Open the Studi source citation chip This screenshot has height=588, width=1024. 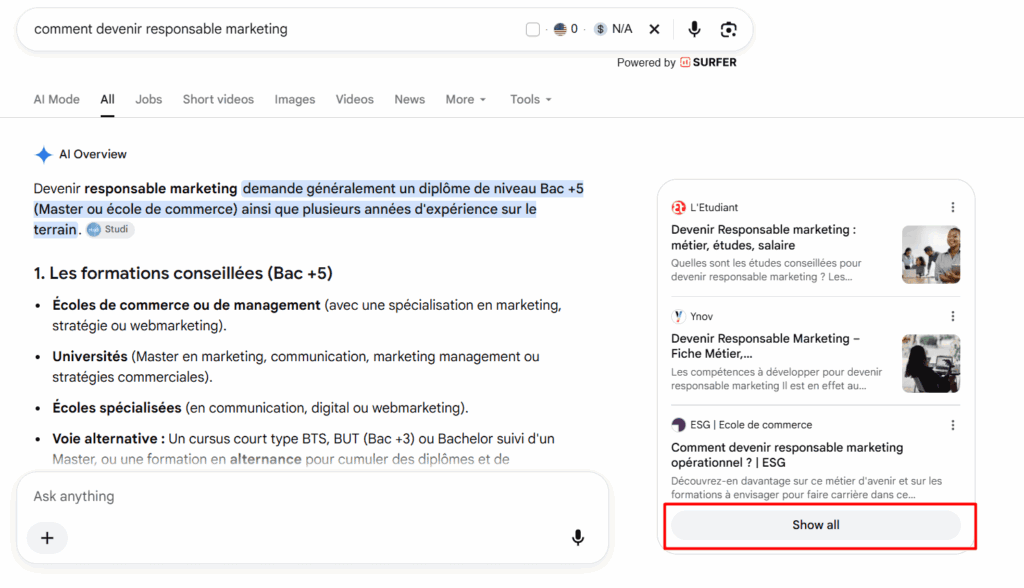110,229
